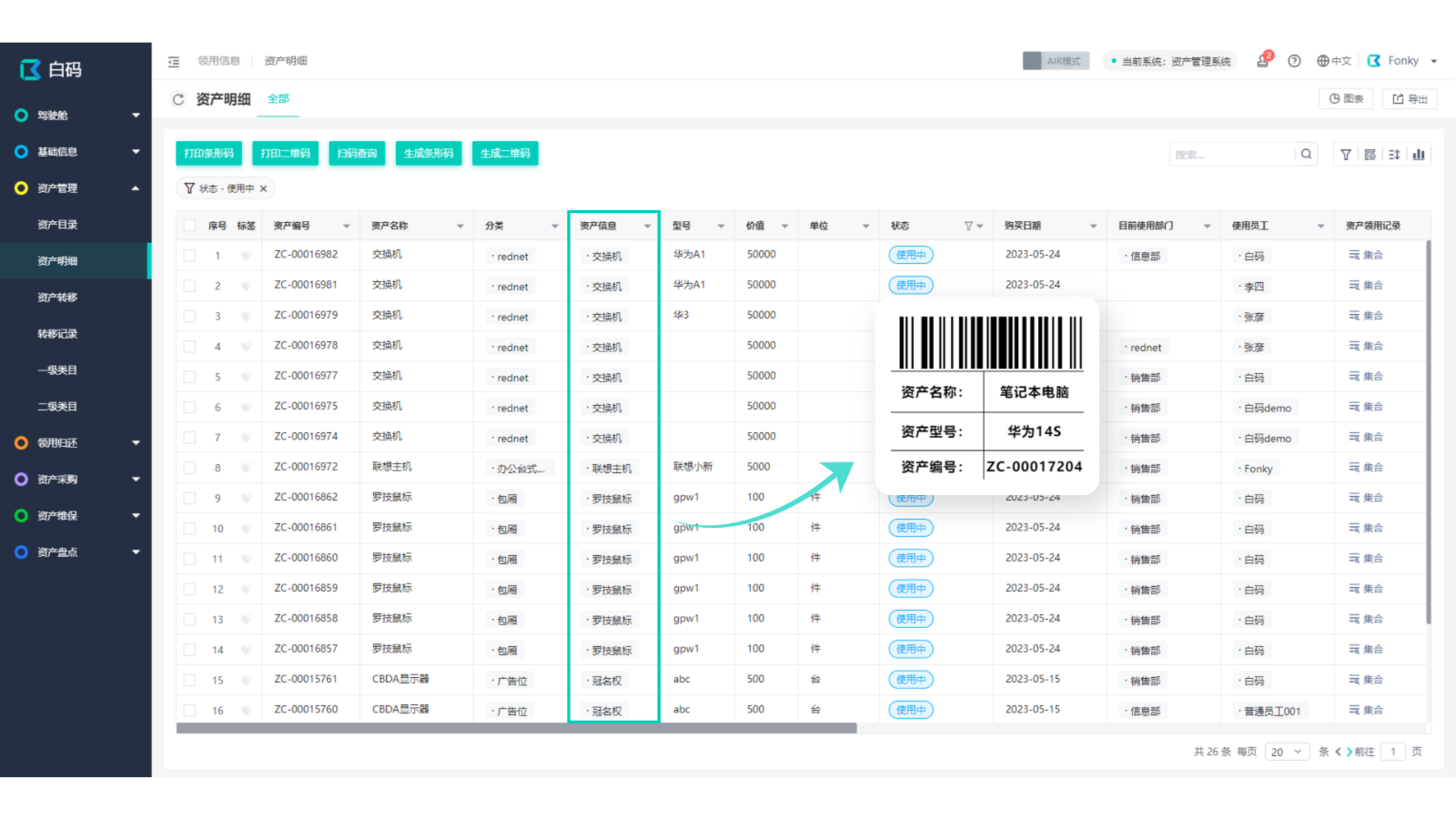Click the 图表 chart button

coord(1346,98)
